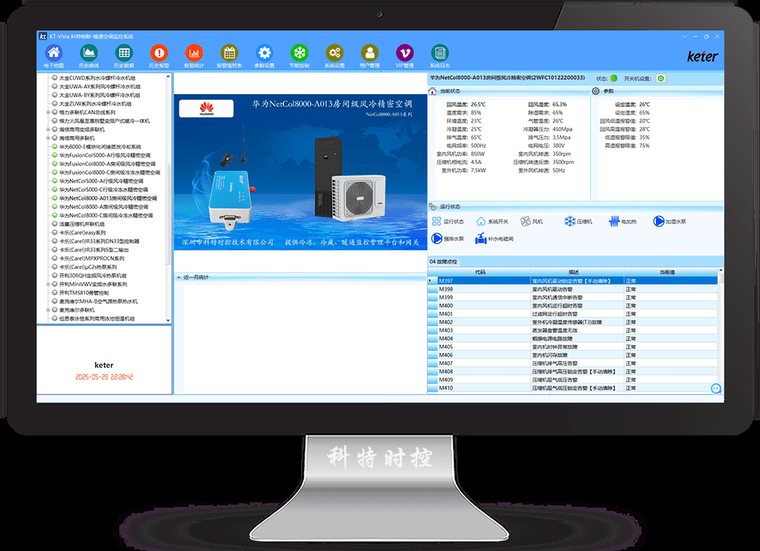The image size is (760, 551).
Task: Click row selector cell of M399
Action: (432, 298)
